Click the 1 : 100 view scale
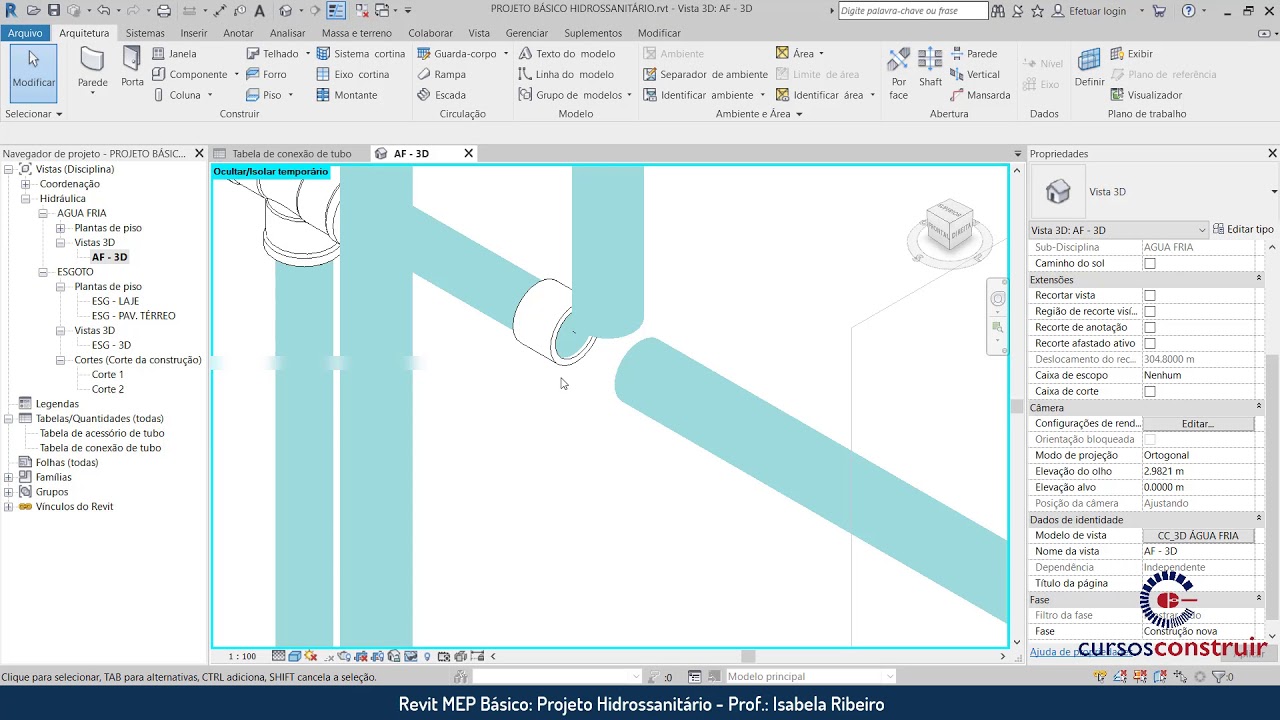 click(x=242, y=657)
